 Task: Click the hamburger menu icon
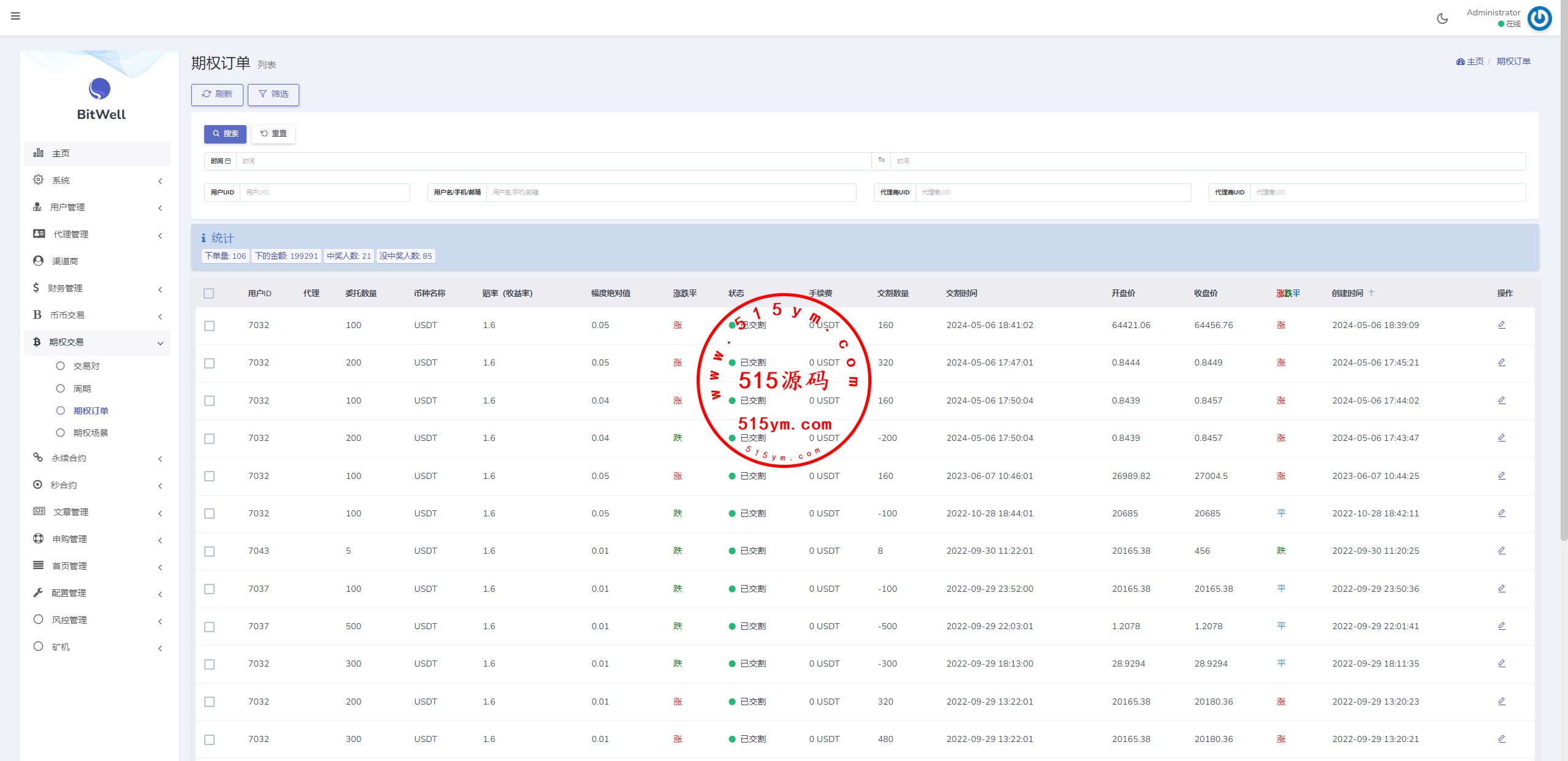pos(15,16)
